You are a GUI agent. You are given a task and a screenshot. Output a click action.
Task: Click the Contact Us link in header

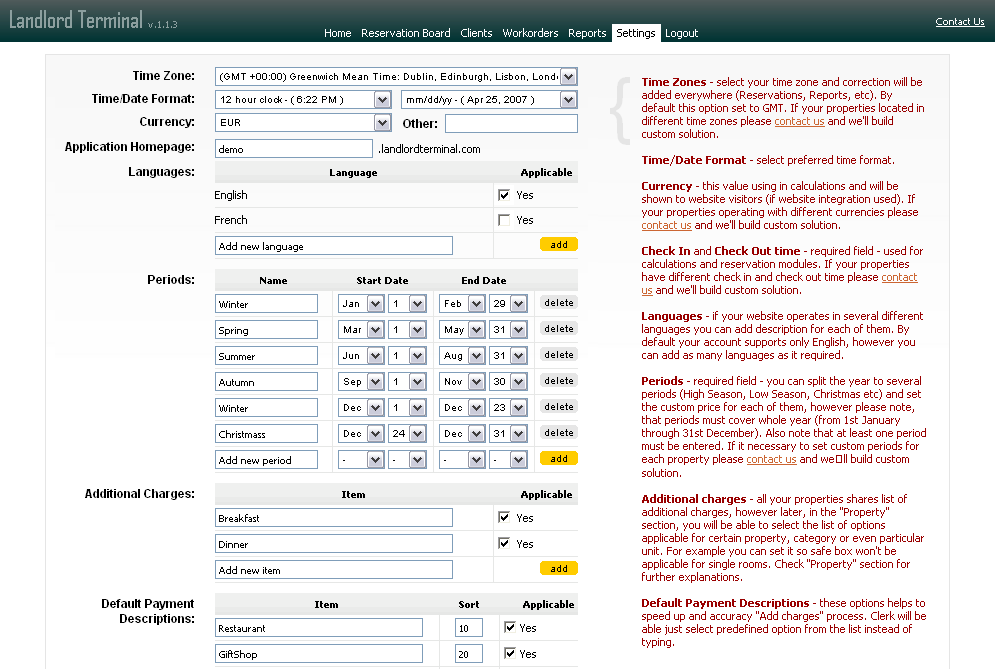click(959, 22)
